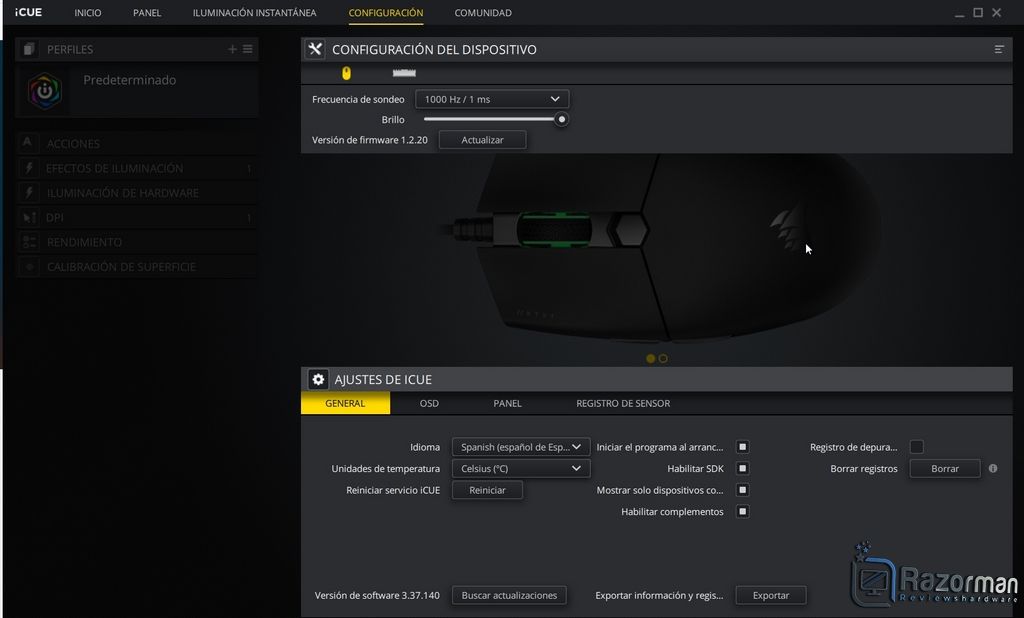Open the ACCIONES section
Screen dimensions: 1024x618
pos(136,143)
